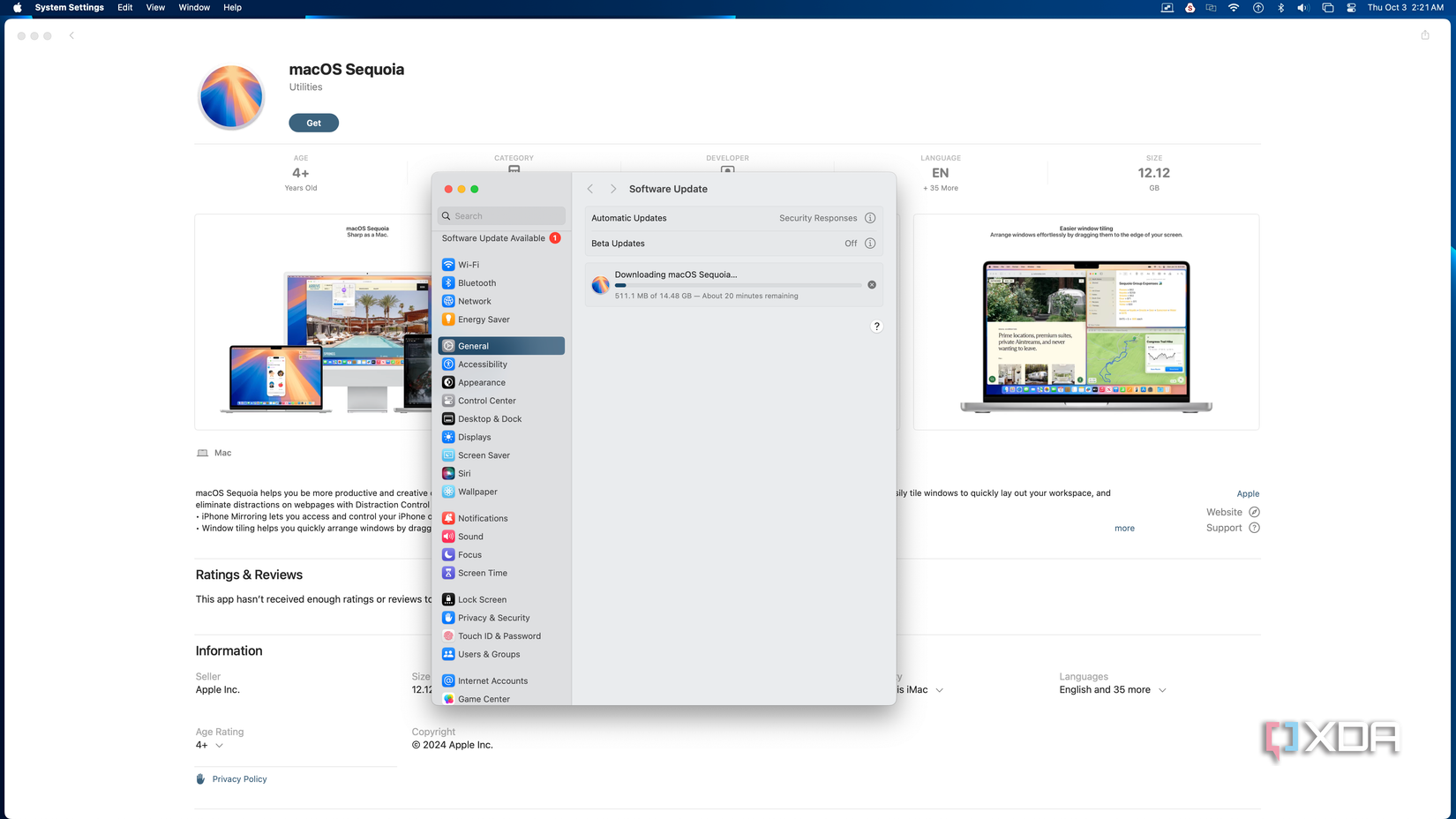The width and height of the screenshot is (1456, 819).
Task: Open Control Center settings
Action: (501, 401)
